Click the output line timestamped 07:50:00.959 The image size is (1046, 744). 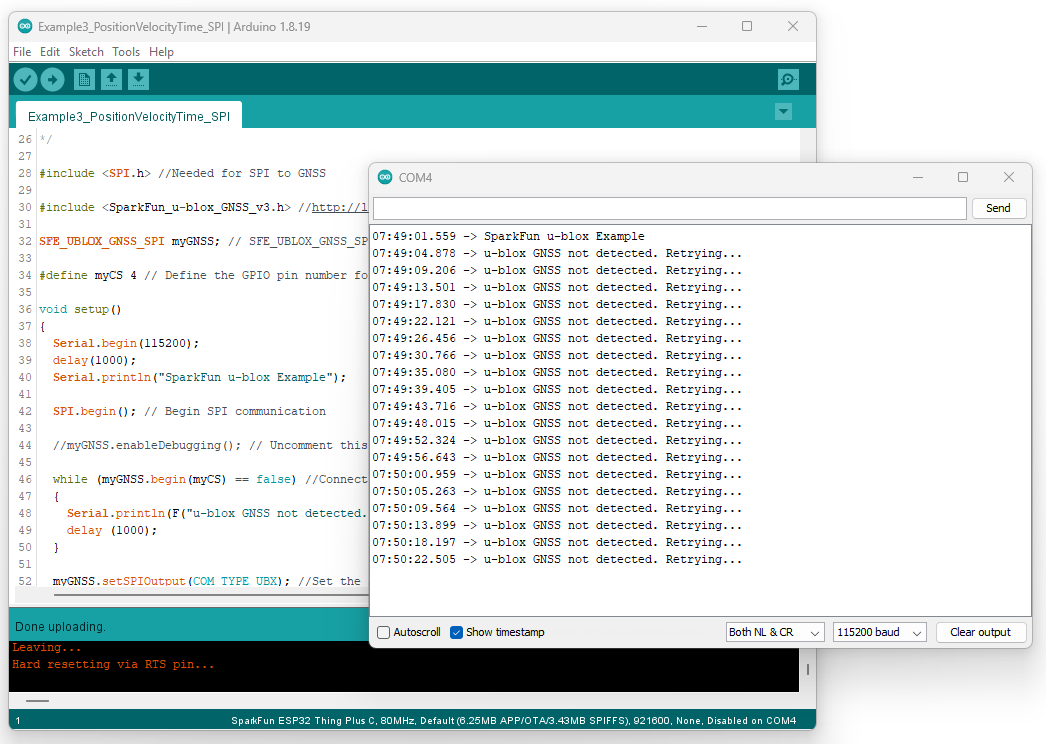click(x=557, y=474)
